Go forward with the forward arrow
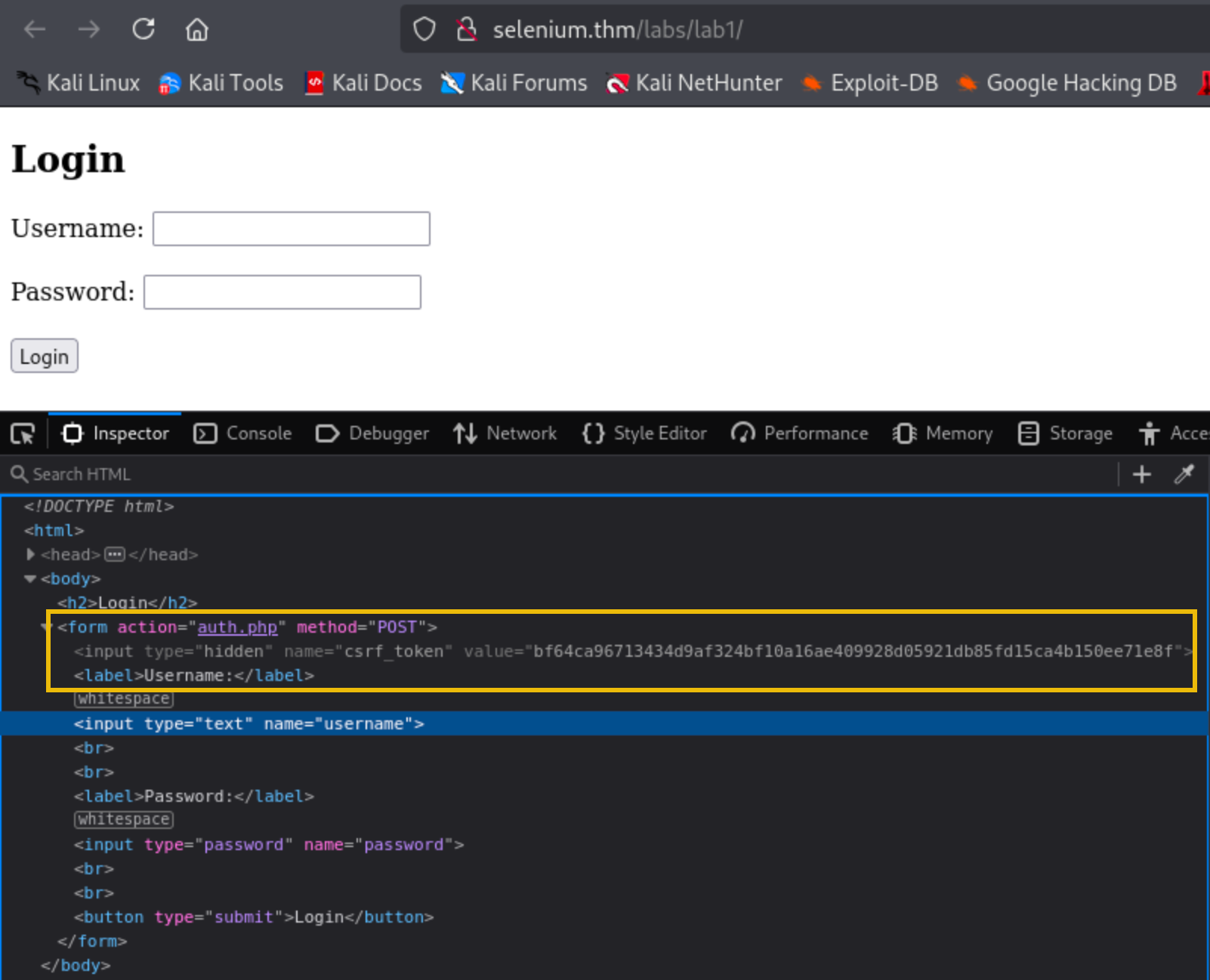 coord(89,29)
